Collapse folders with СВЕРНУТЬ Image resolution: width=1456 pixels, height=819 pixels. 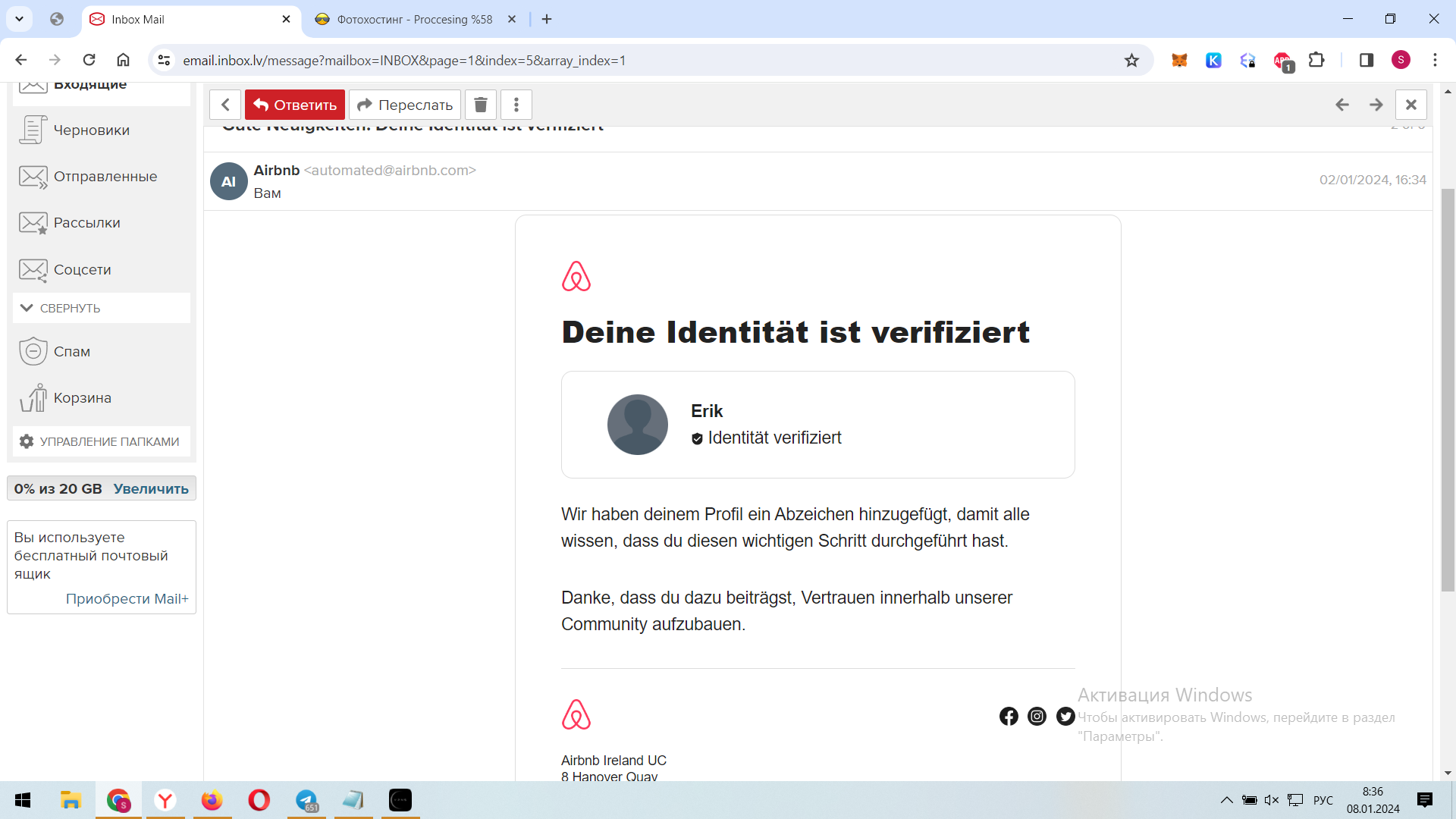pyautogui.click(x=70, y=308)
